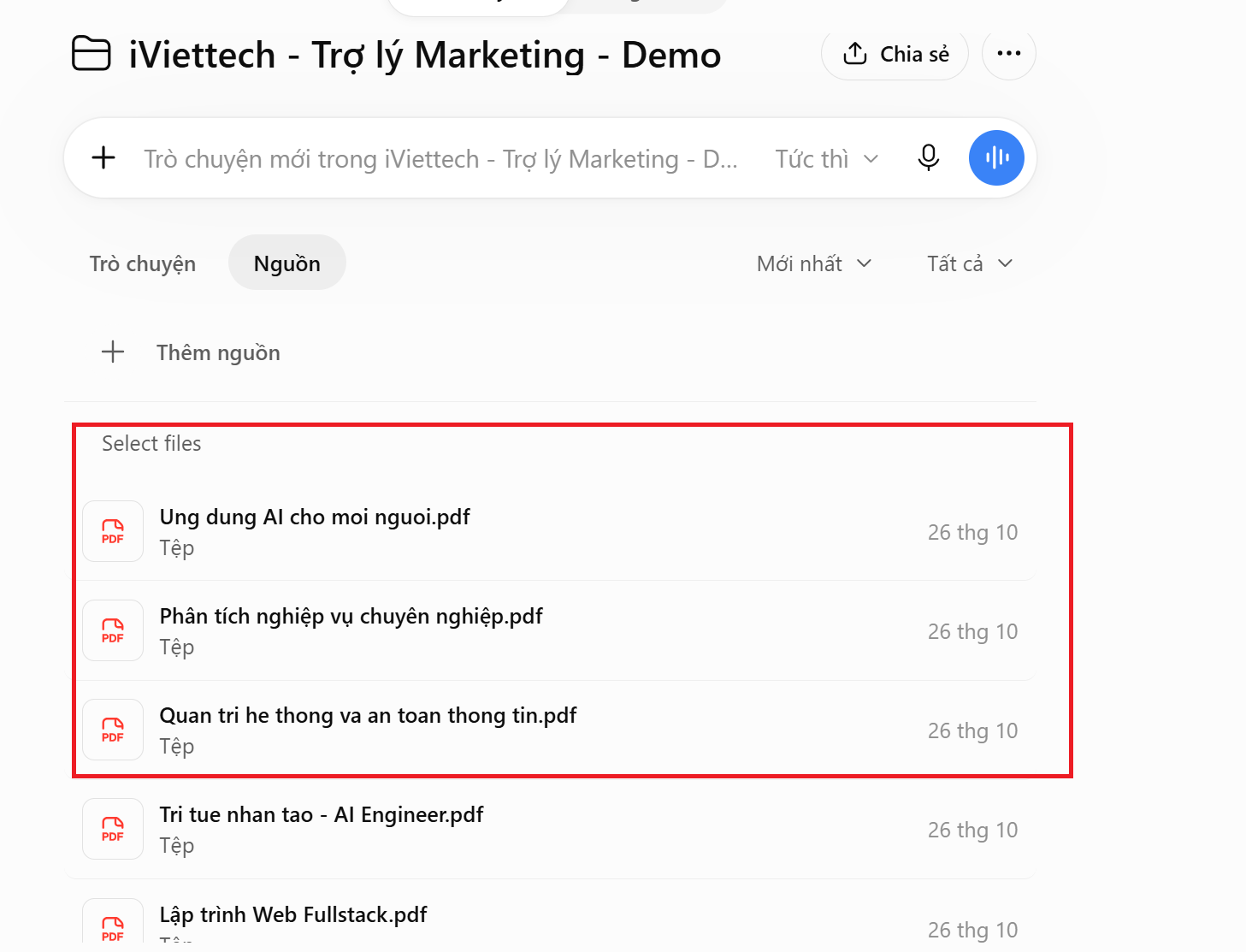Click PDF icon of Quan tri he thong file

(113, 730)
